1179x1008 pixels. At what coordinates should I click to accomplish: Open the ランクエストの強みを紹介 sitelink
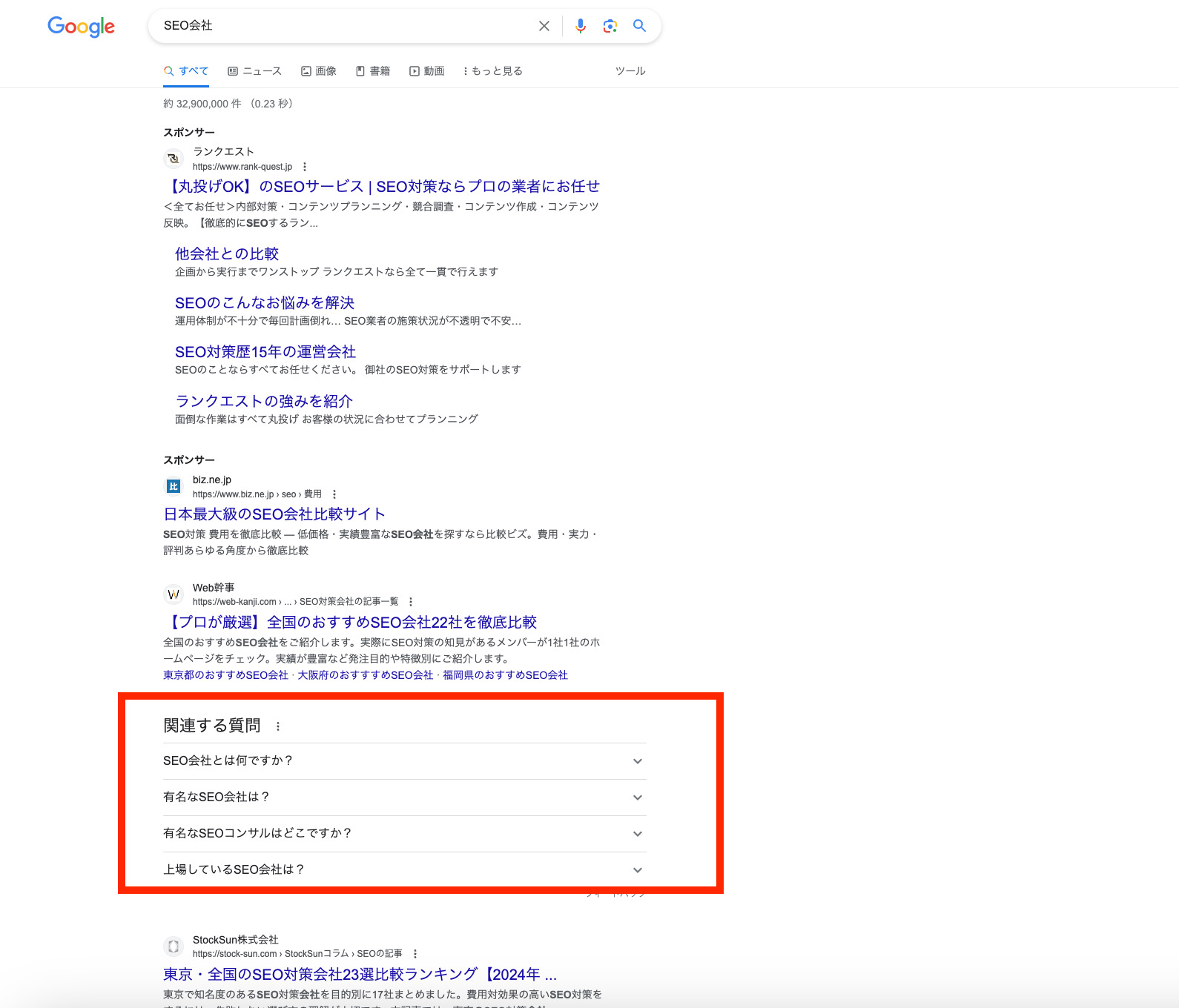[264, 401]
